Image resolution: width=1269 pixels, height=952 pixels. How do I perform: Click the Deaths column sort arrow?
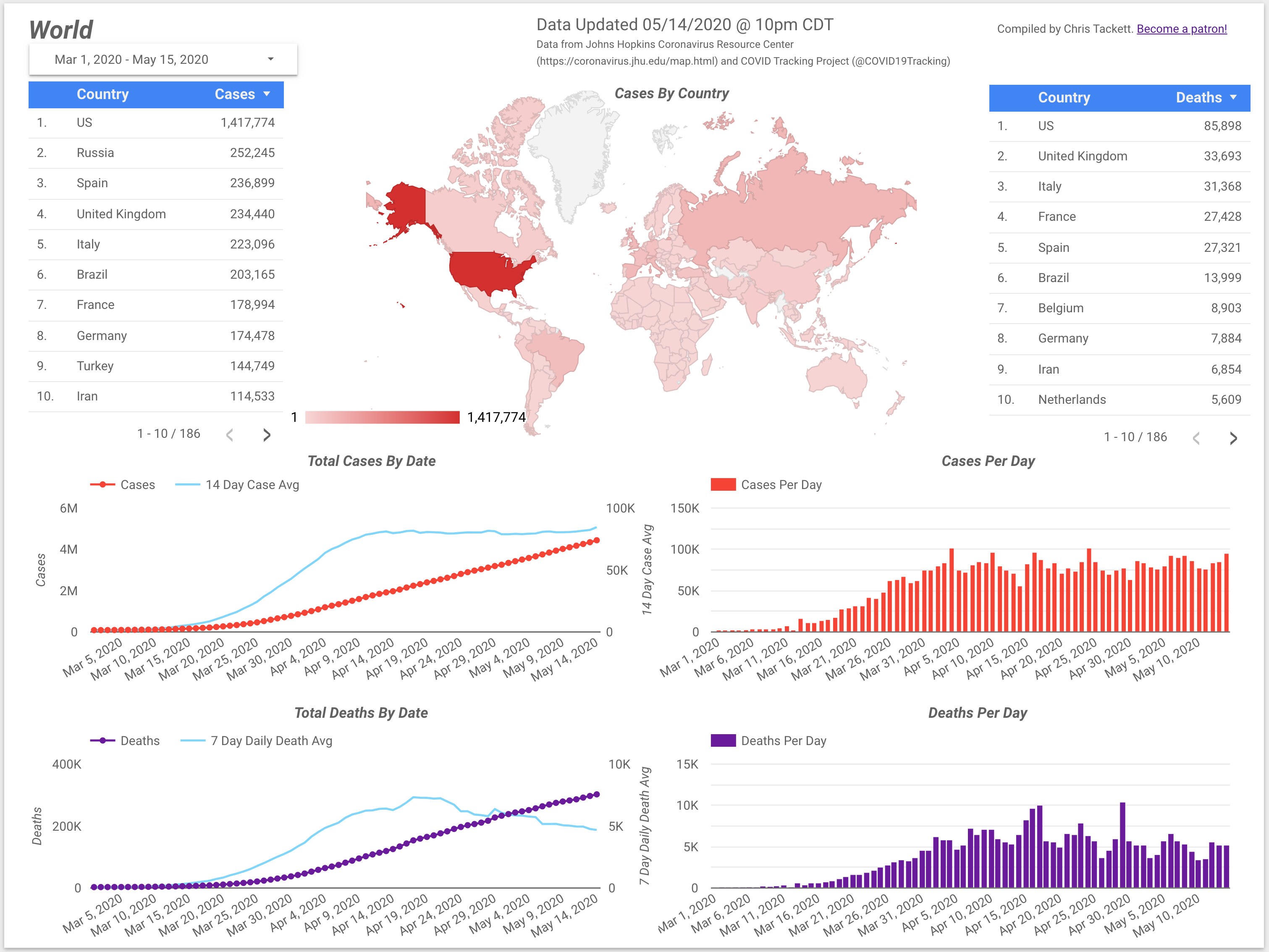[1233, 97]
